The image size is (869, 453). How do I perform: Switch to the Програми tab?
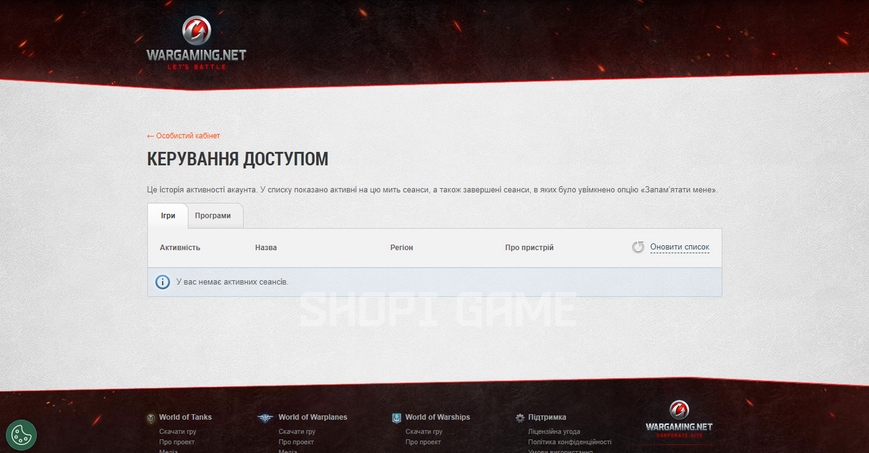[x=213, y=216]
